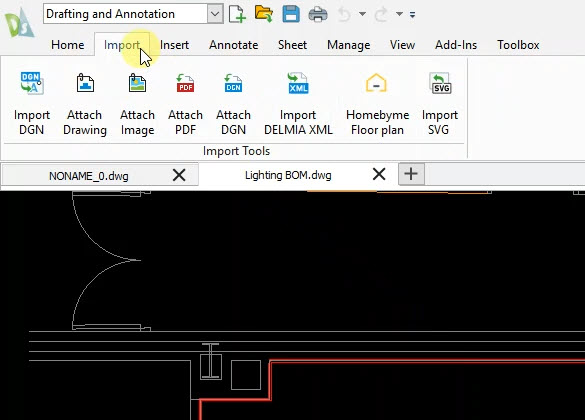Go to the Annotate ribbon tab
This screenshot has height=420, width=585.
click(x=234, y=45)
